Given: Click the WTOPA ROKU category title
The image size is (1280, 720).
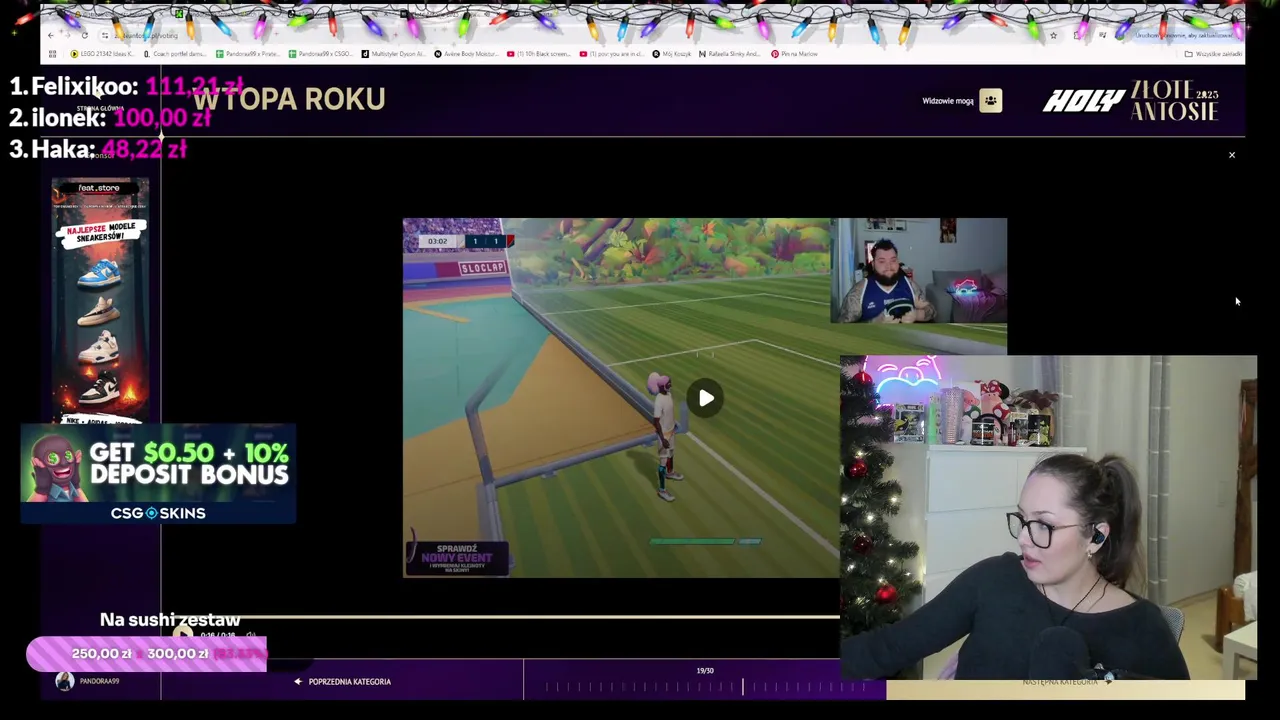Looking at the screenshot, I should 288,99.
